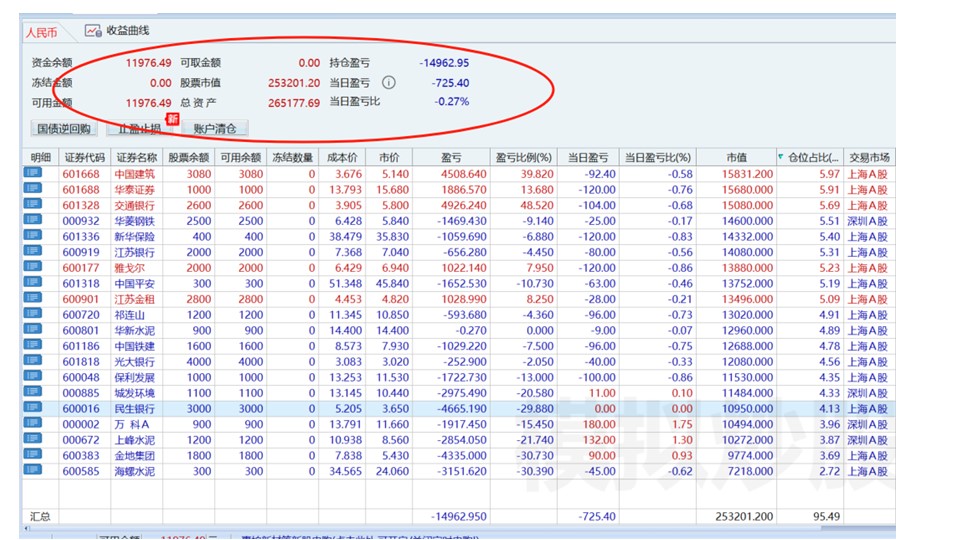960x540 pixels.
Task: Sort table by 市价 column header
Action: tap(389, 157)
